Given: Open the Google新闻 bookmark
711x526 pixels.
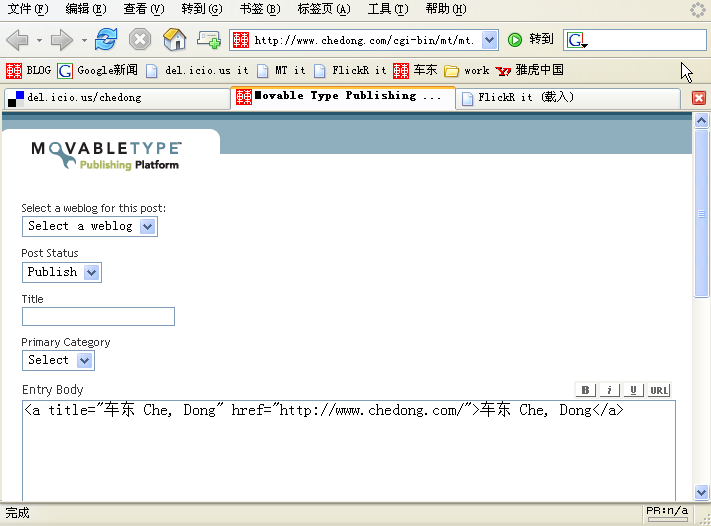Looking at the screenshot, I should [x=97, y=70].
